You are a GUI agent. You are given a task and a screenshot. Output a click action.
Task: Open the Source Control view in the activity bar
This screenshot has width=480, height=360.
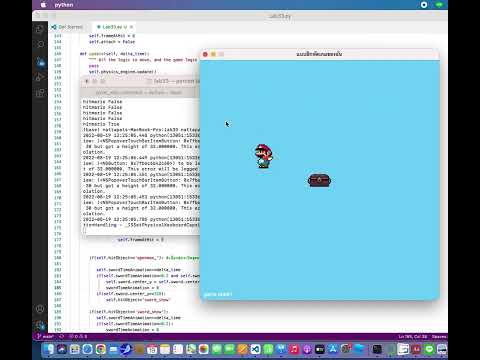(40, 62)
